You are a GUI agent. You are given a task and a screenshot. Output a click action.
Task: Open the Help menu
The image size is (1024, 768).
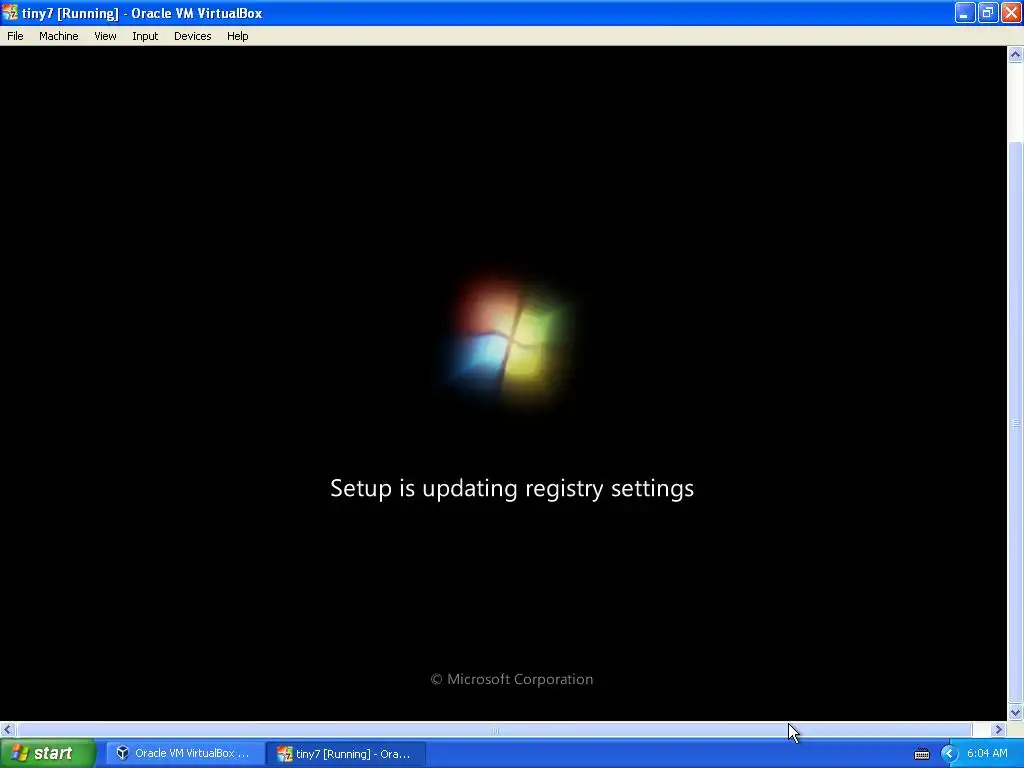coord(237,36)
